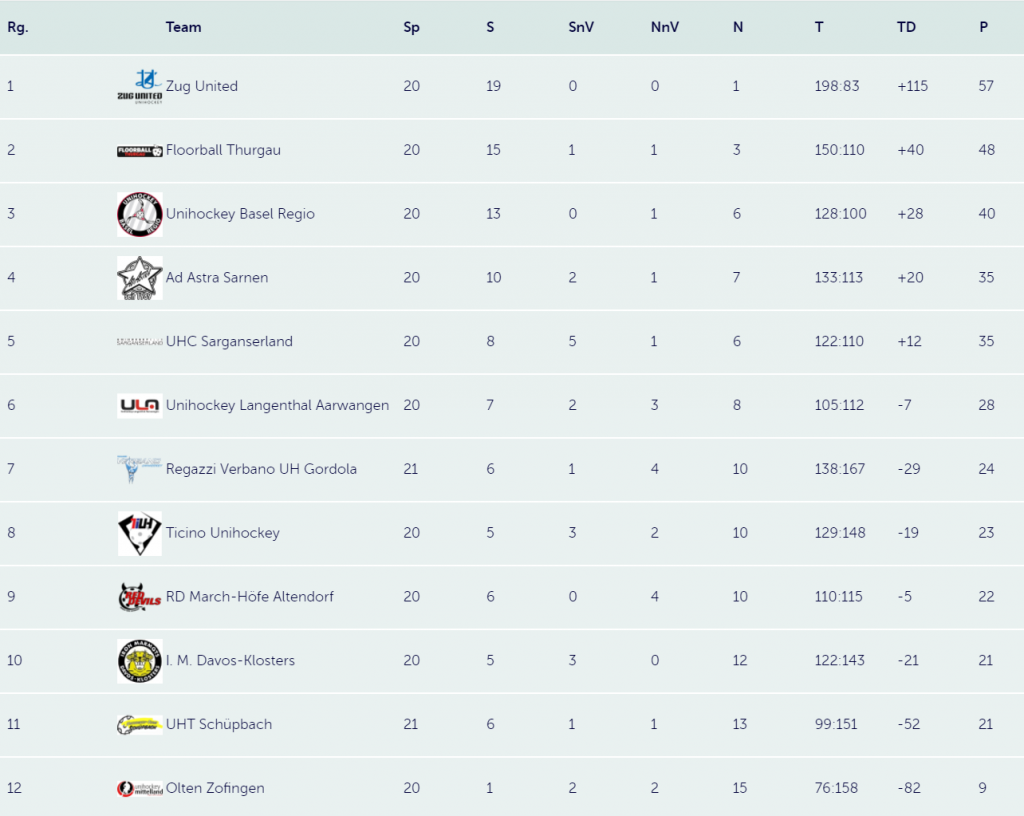Viewport: 1024px width, 816px height.
Task: Click the +115 goal difference cell
Action: pos(912,86)
